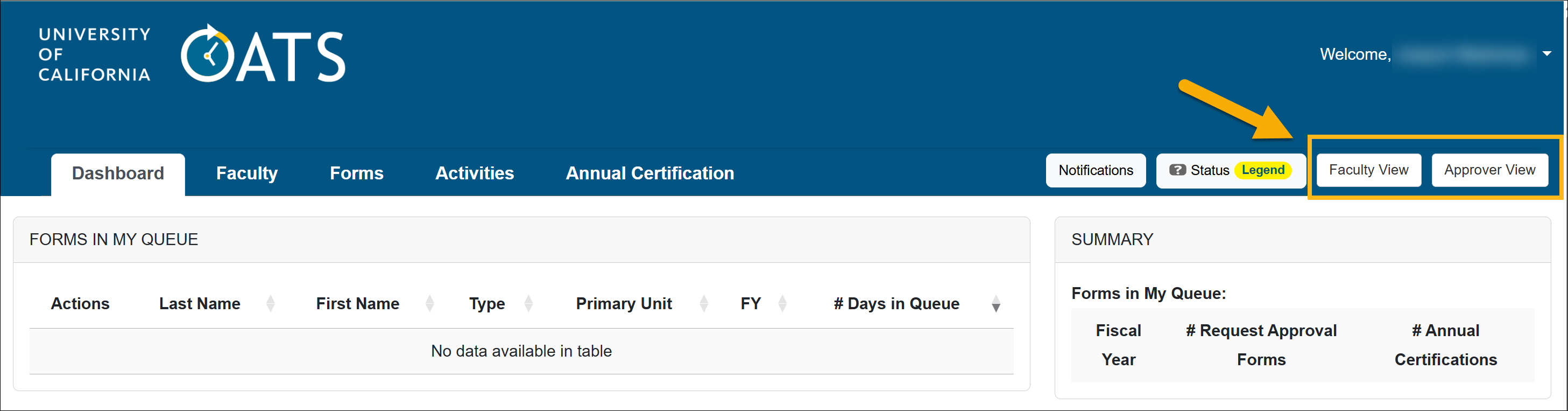The image size is (1568, 411).
Task: Click the Summary panel header
Action: tap(1112, 239)
